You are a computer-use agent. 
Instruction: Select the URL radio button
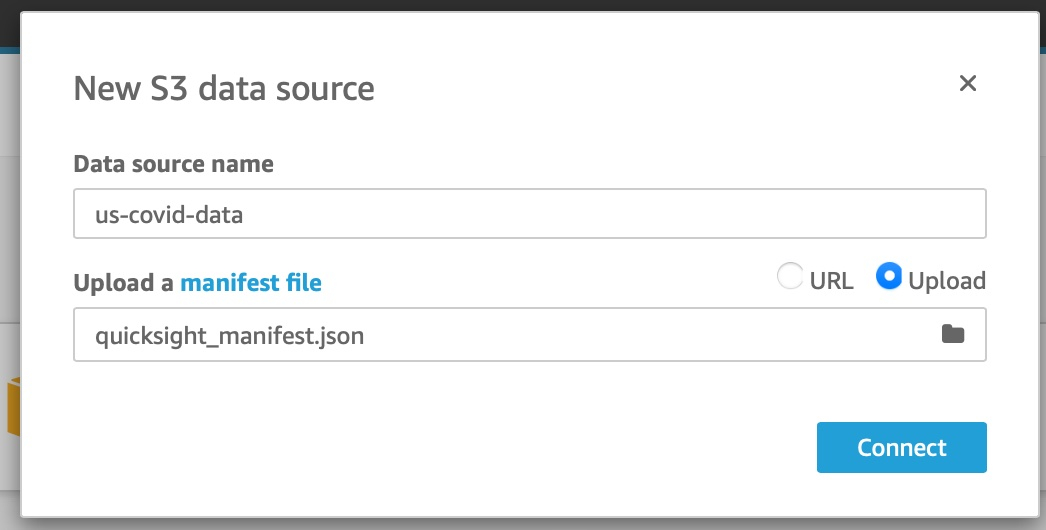[x=790, y=277]
